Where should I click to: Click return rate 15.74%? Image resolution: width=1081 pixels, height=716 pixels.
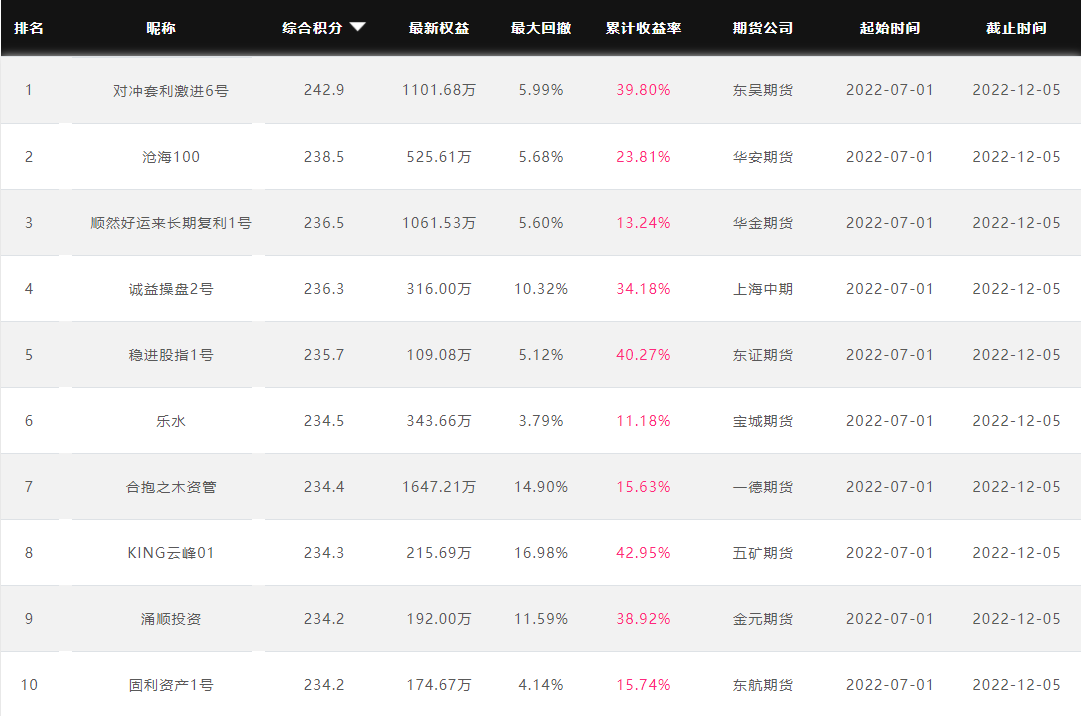coord(643,685)
